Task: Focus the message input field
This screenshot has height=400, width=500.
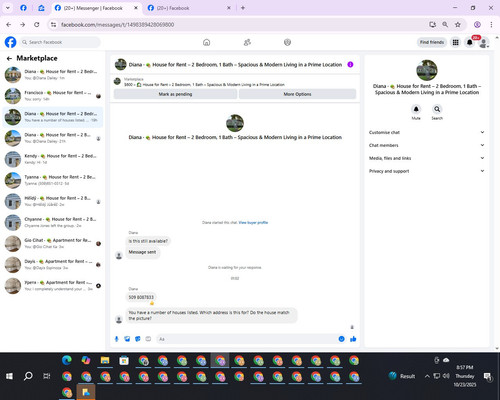Action: pyautogui.click(x=247, y=339)
